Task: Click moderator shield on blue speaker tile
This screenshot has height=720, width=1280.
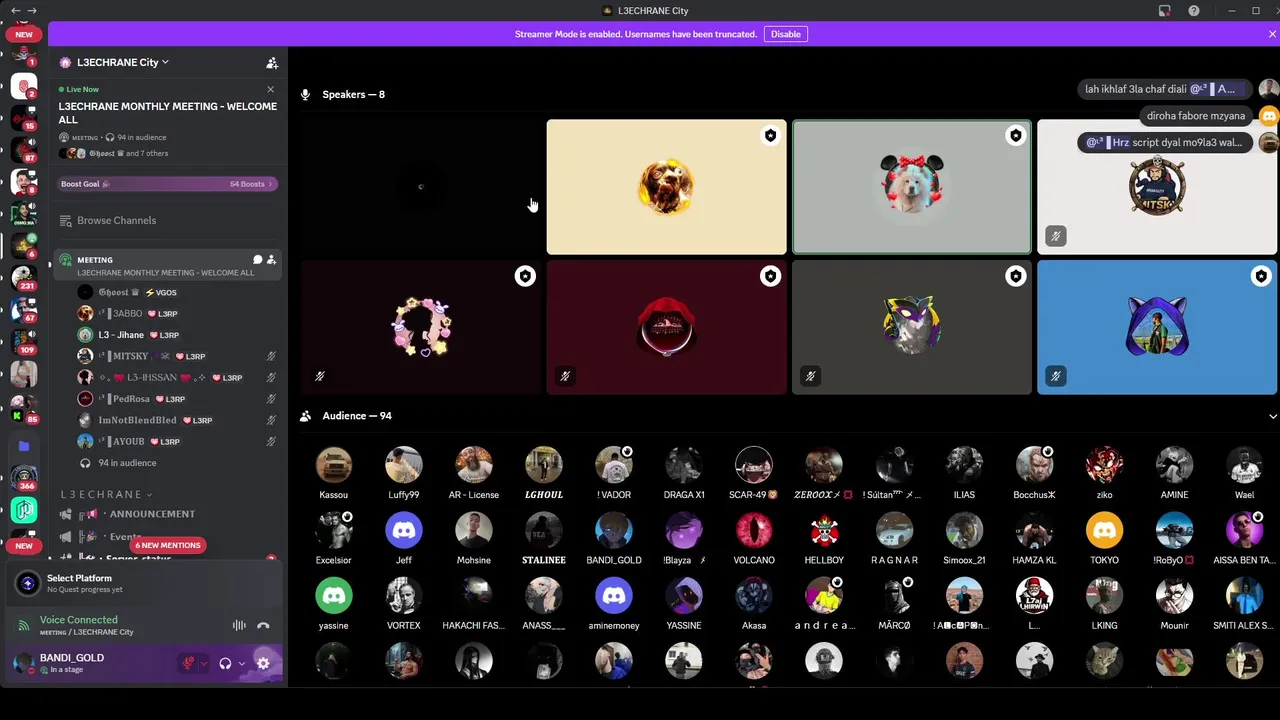Action: (x=1261, y=276)
